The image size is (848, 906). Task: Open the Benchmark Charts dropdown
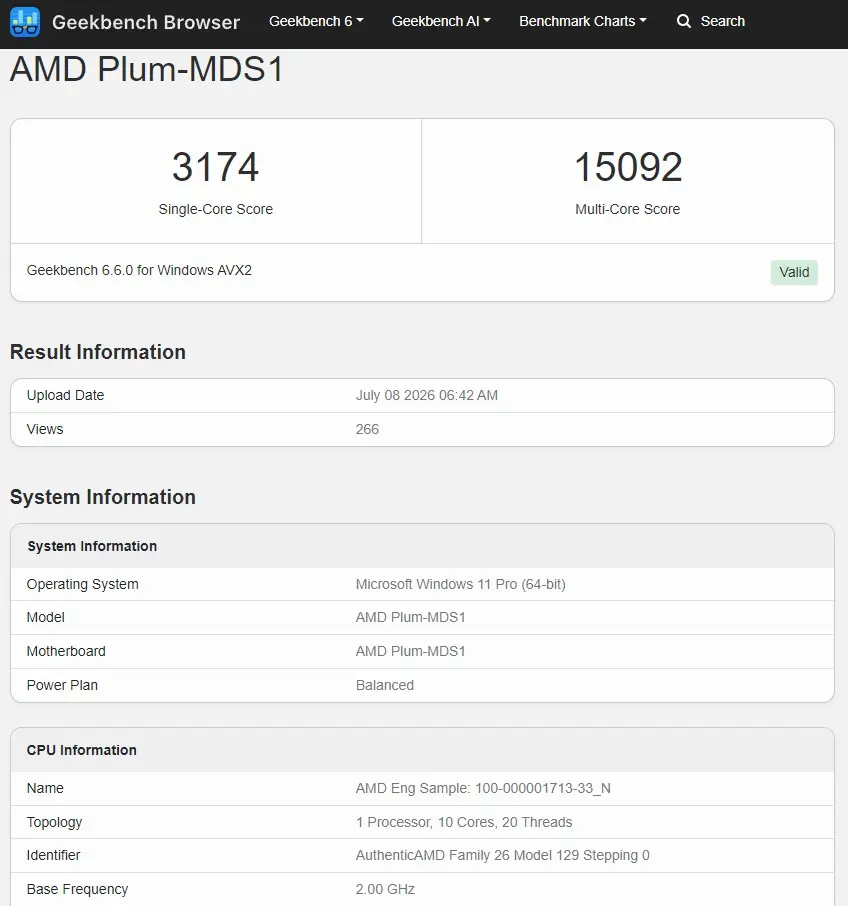[x=582, y=21]
